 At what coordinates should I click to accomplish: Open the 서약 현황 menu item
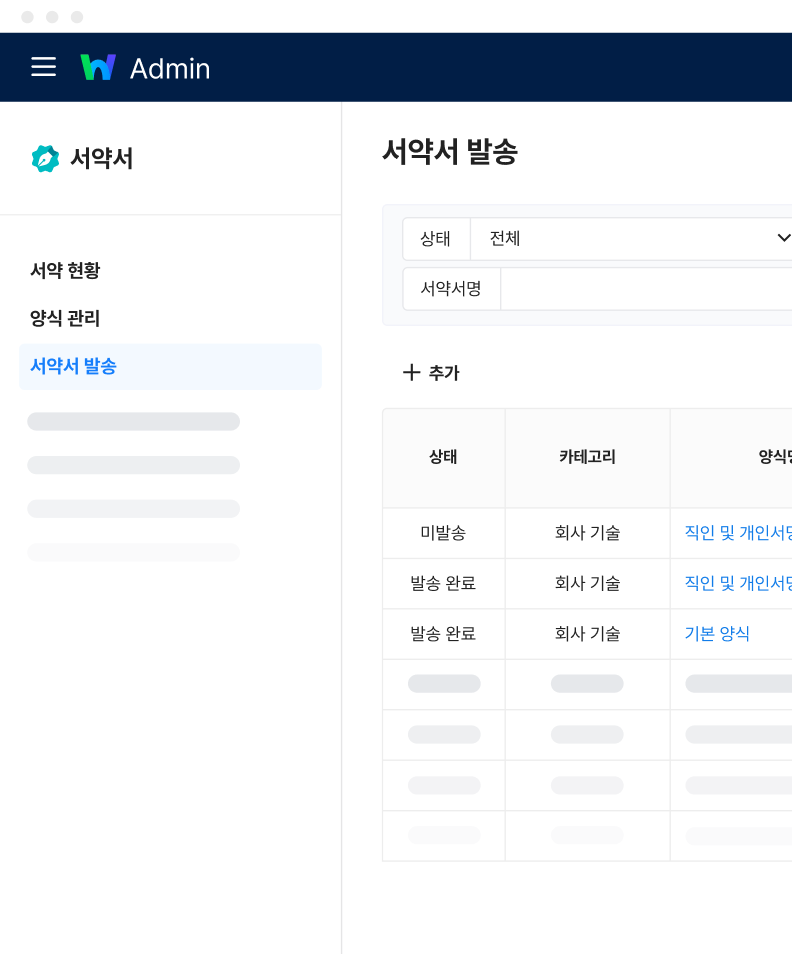click(x=65, y=270)
